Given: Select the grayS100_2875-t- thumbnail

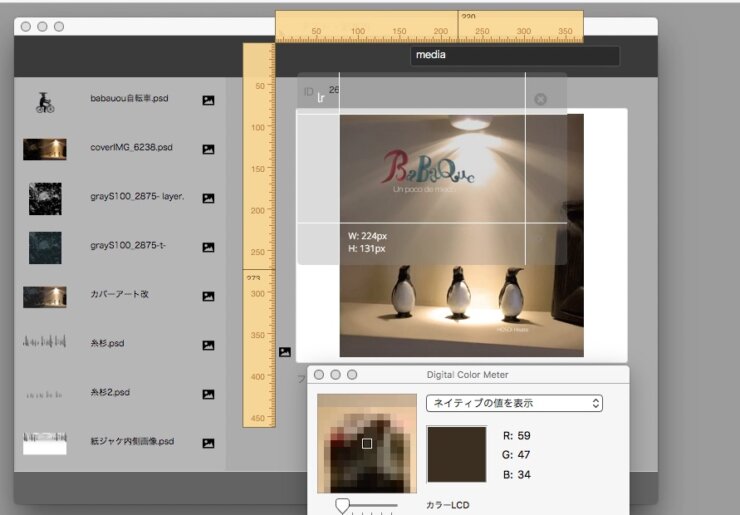Looking at the screenshot, I should click(x=45, y=248).
